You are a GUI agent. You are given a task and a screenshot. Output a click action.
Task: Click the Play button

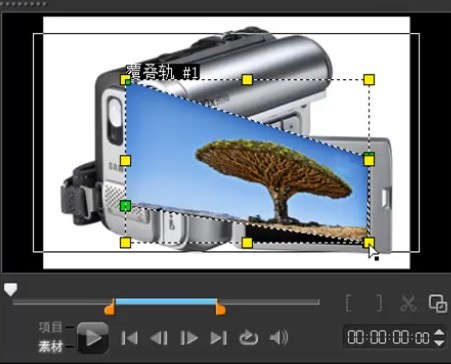[x=93, y=338]
